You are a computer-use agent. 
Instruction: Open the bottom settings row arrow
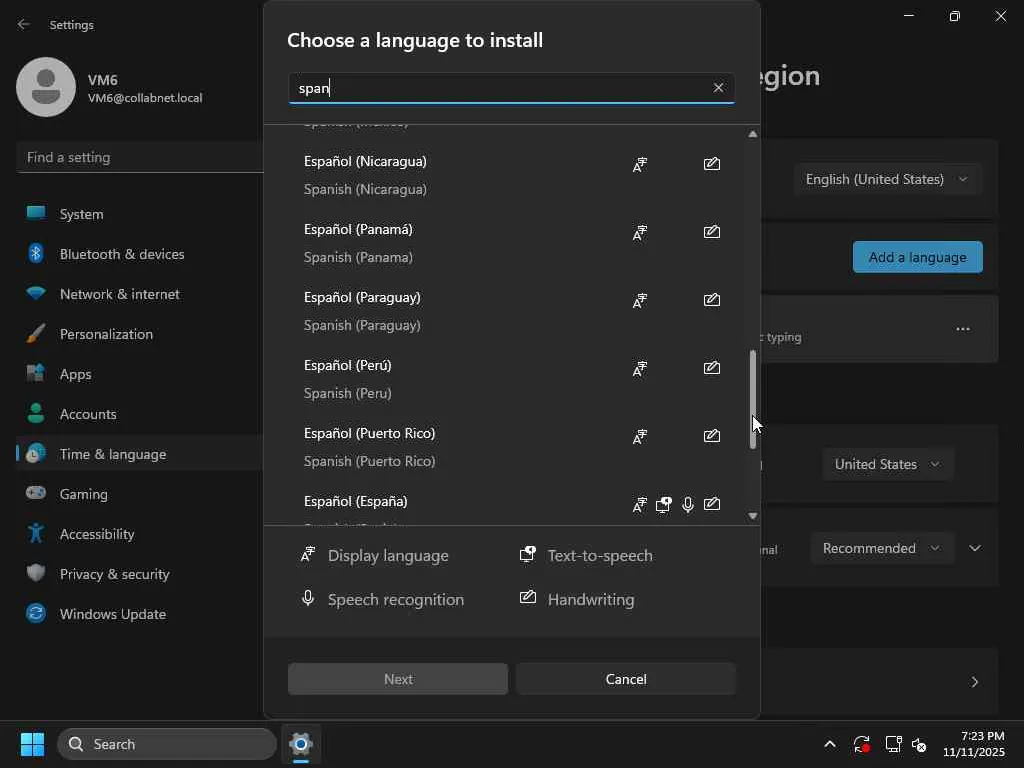pos(974,682)
